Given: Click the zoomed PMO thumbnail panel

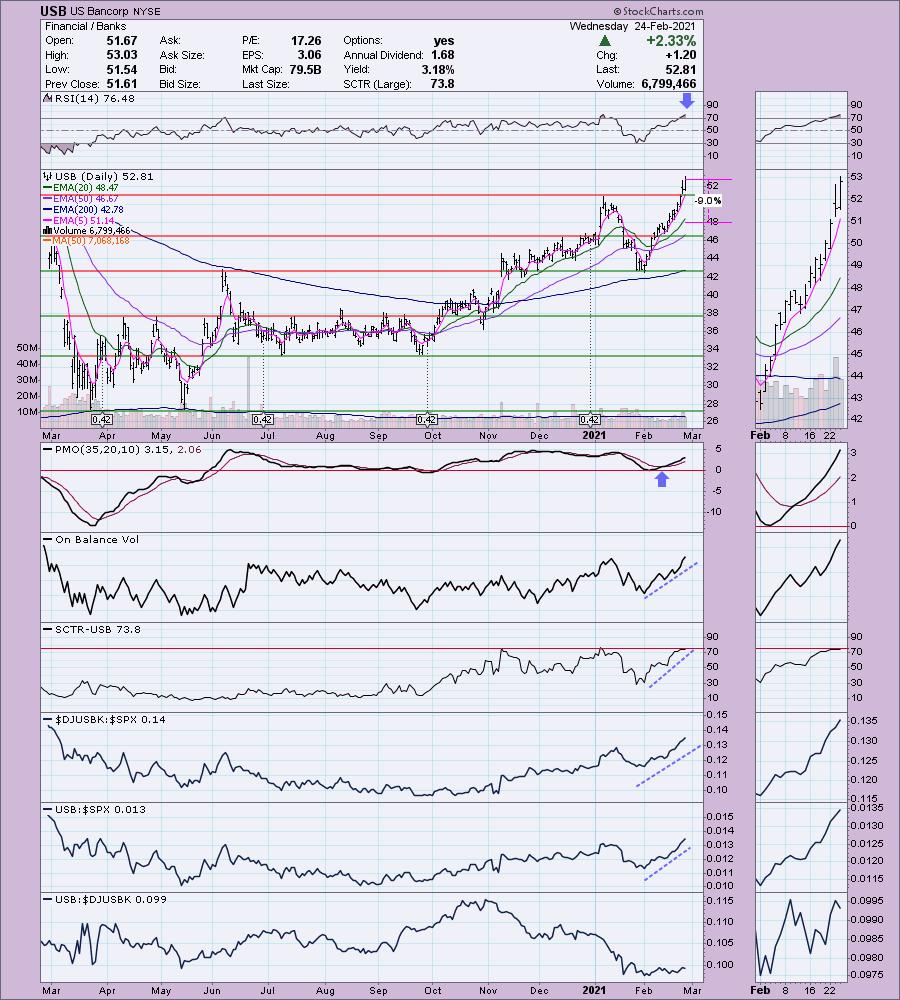Looking at the screenshot, I should (x=801, y=487).
